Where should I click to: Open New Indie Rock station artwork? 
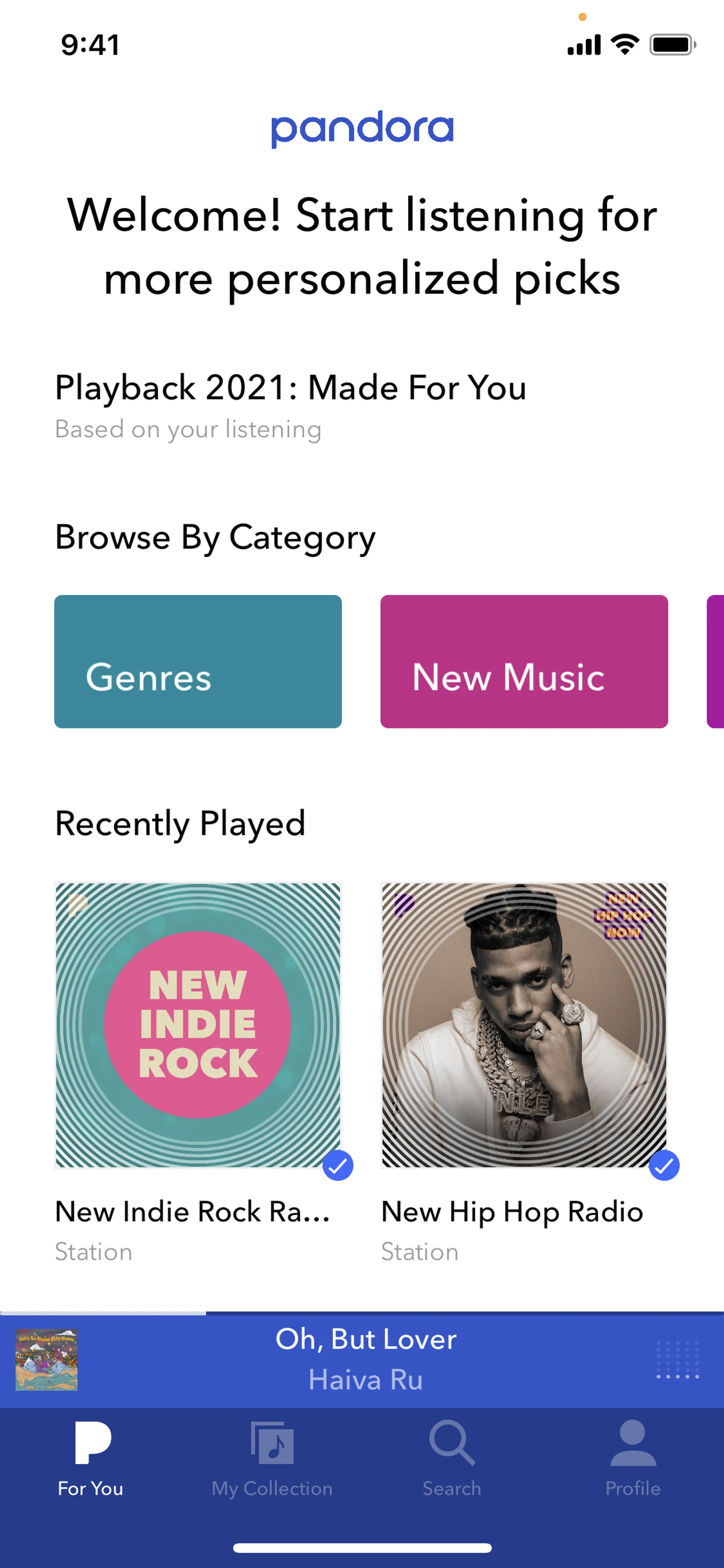[x=198, y=1024]
